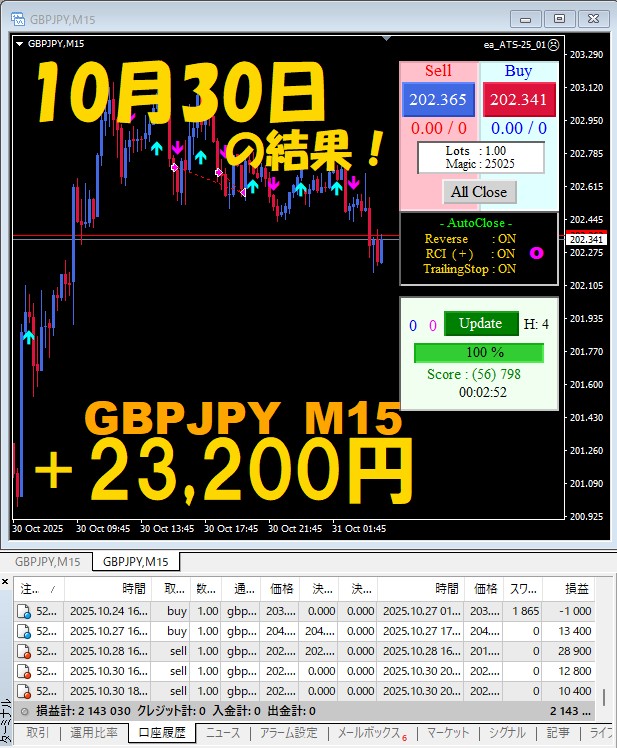Open the マーケット tab
Image resolution: width=617 pixels, height=748 pixels.
[448, 733]
